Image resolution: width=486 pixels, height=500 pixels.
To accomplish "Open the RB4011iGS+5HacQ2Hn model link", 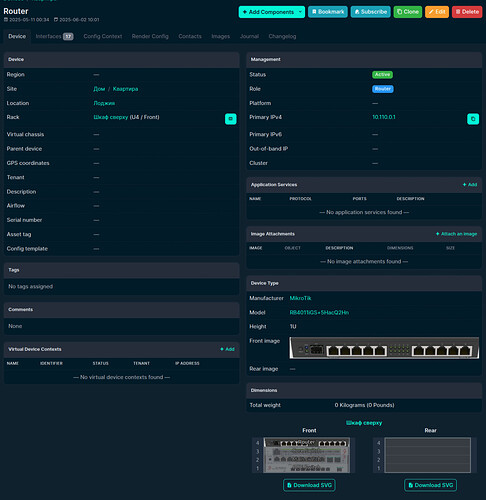I will click(319, 312).
